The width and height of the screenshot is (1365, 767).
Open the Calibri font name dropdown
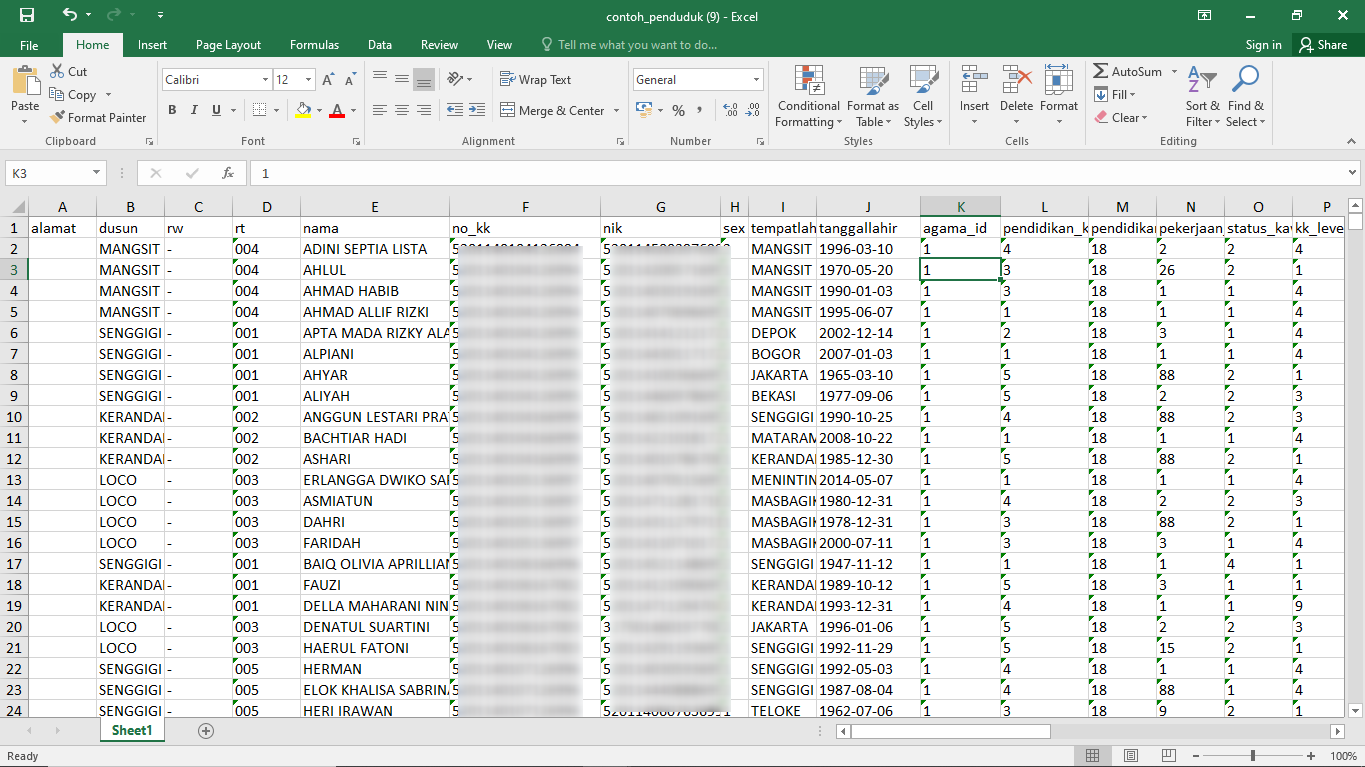tap(265, 80)
